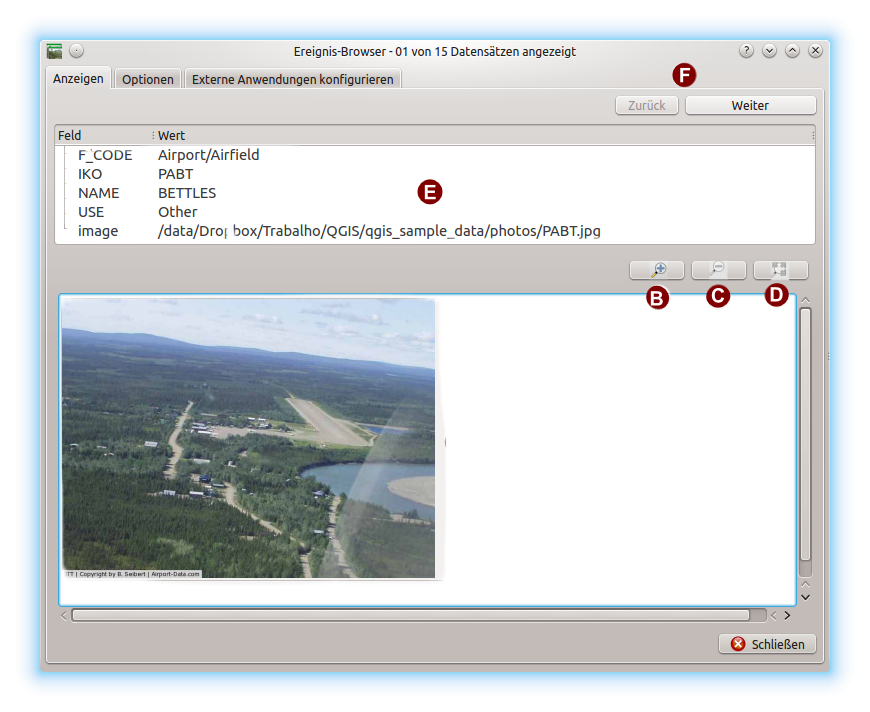Click the up arrow button in title bar
This screenshot has width=870, height=712.
coord(792,51)
